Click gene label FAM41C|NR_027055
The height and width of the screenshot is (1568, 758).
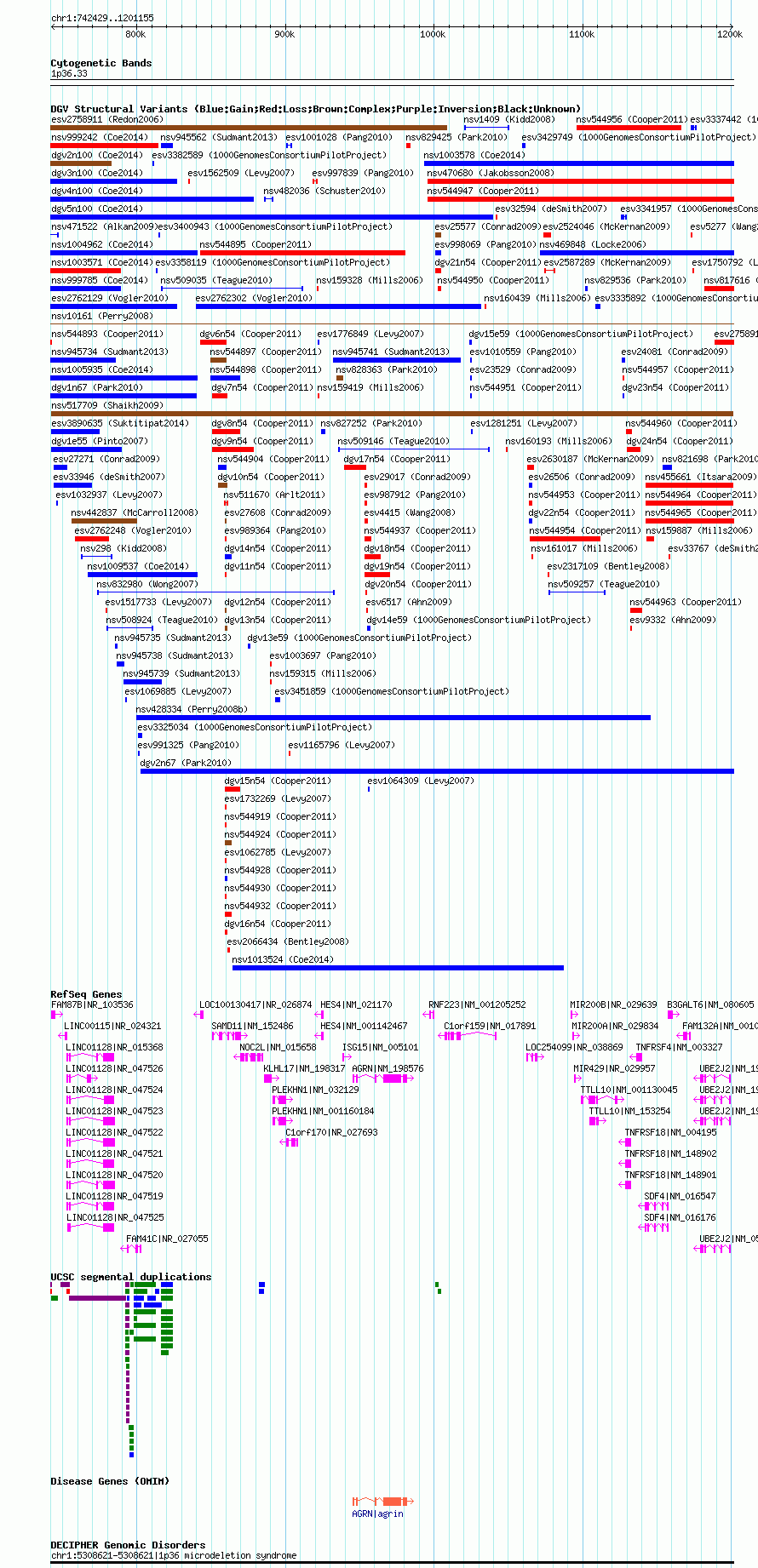[168, 1239]
